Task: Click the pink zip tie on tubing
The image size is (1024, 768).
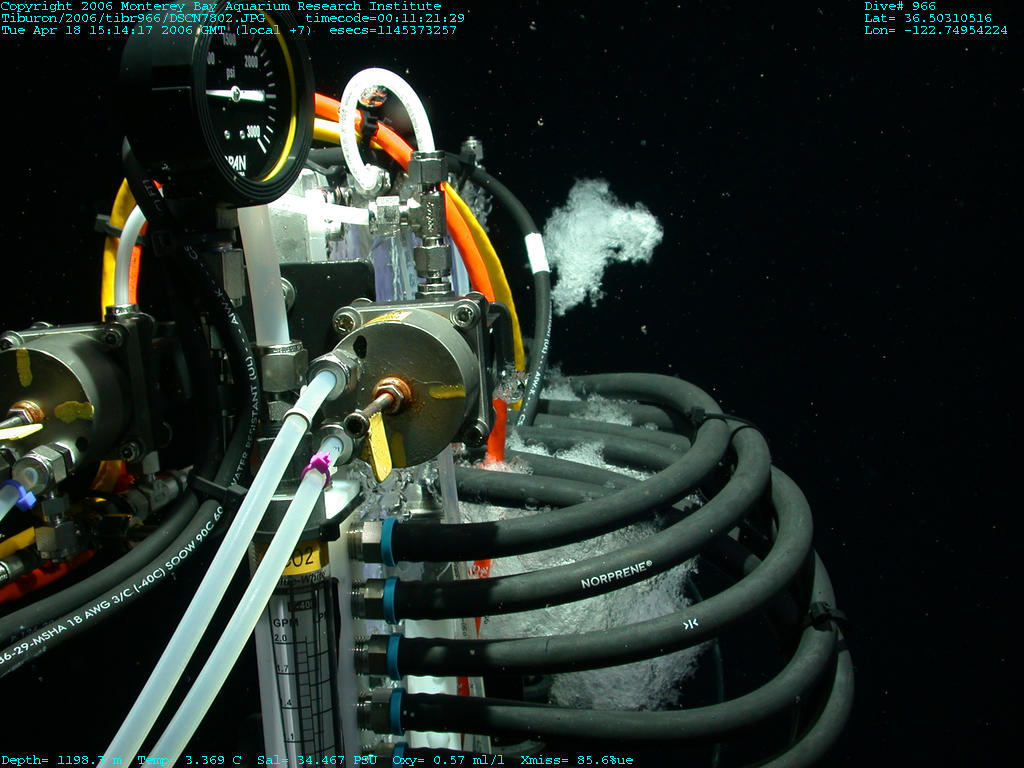Action: [x=320, y=466]
